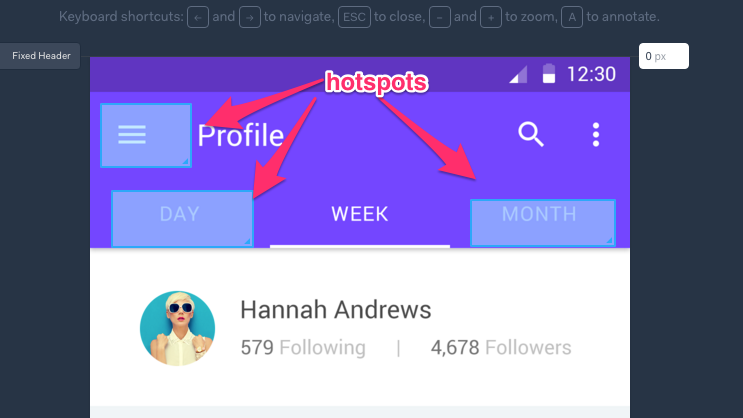Select the MONTH tab hotspot
This screenshot has height=418, width=743.
click(x=543, y=223)
